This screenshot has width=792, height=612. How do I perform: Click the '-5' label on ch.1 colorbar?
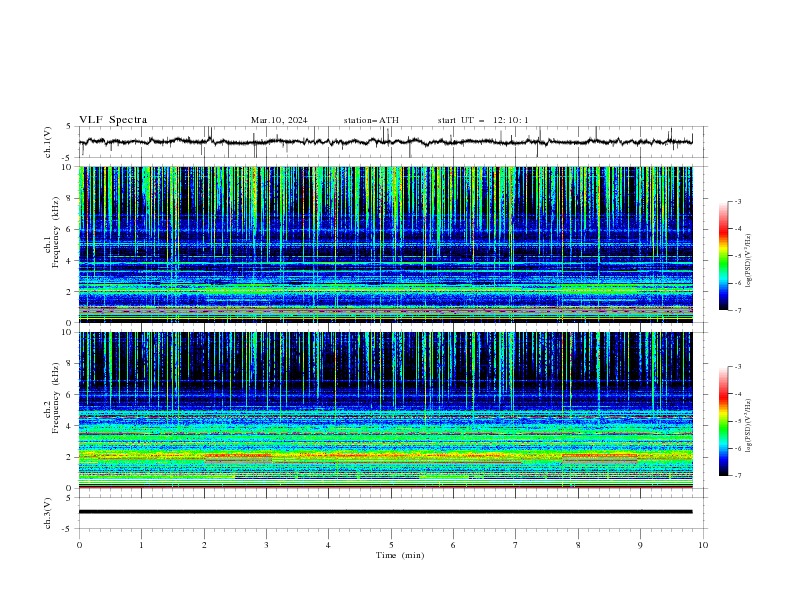point(738,256)
